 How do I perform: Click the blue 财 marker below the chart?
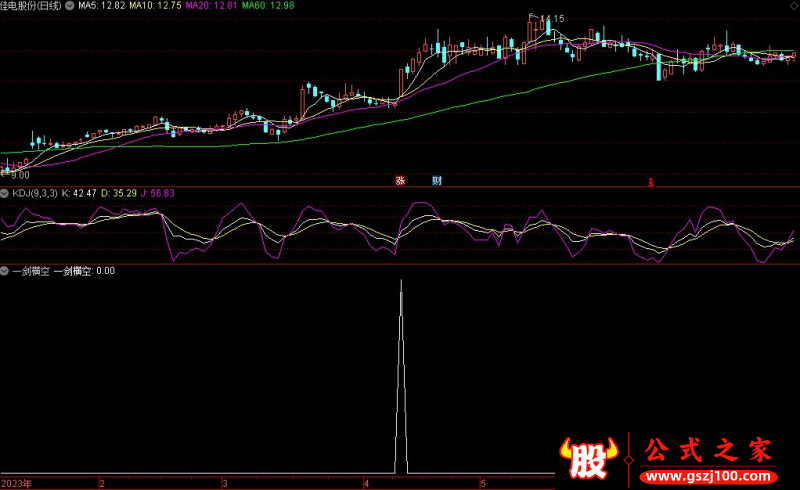436,181
